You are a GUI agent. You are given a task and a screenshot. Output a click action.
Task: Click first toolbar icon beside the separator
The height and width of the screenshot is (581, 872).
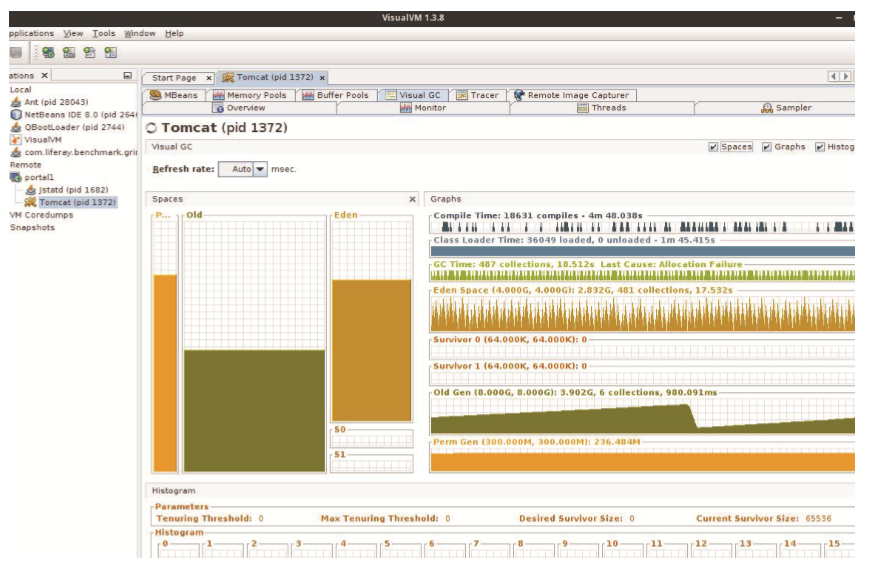[49, 53]
